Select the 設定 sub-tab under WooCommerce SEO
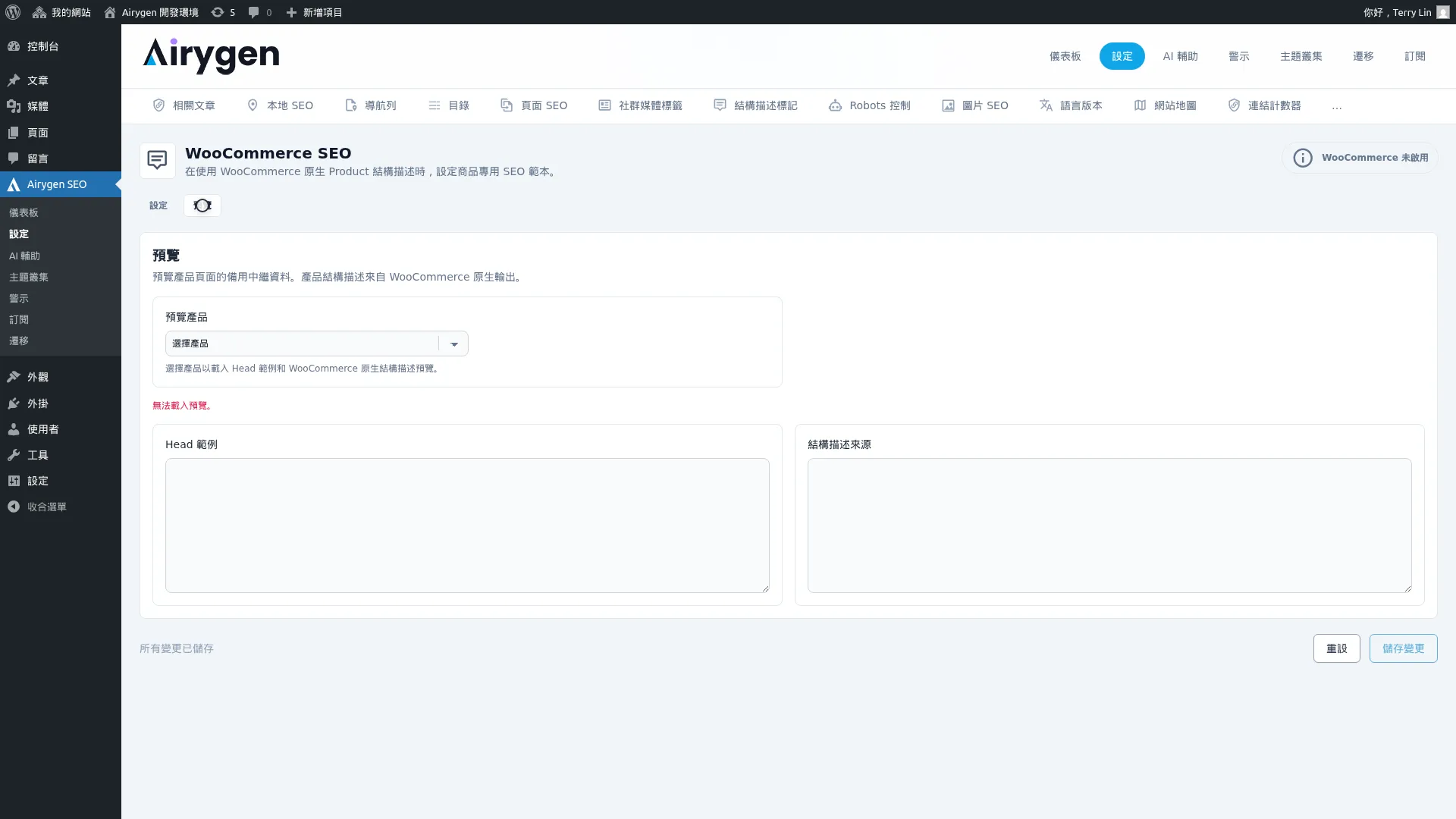This screenshot has width=1456, height=819. coord(158,206)
